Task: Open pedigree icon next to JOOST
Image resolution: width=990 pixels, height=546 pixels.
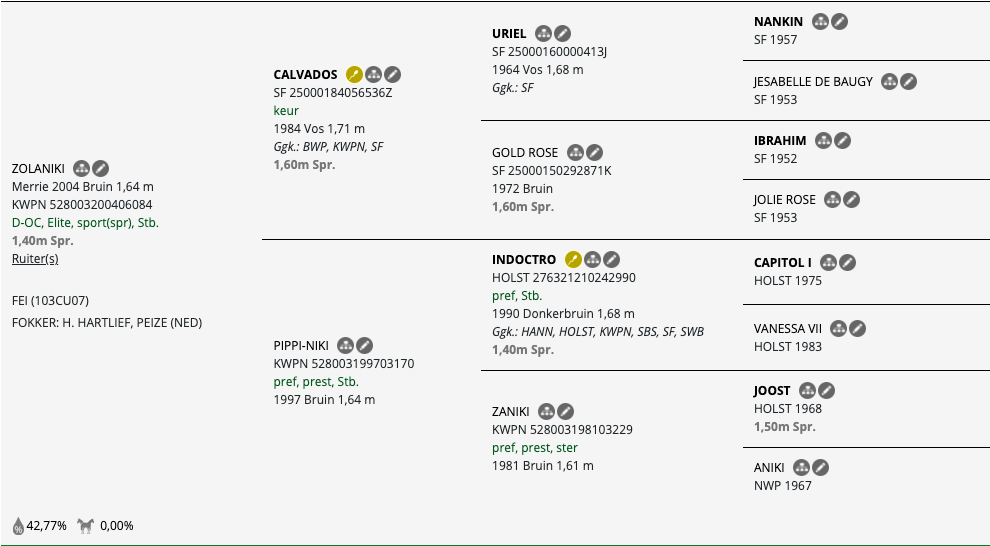Action: point(808,391)
